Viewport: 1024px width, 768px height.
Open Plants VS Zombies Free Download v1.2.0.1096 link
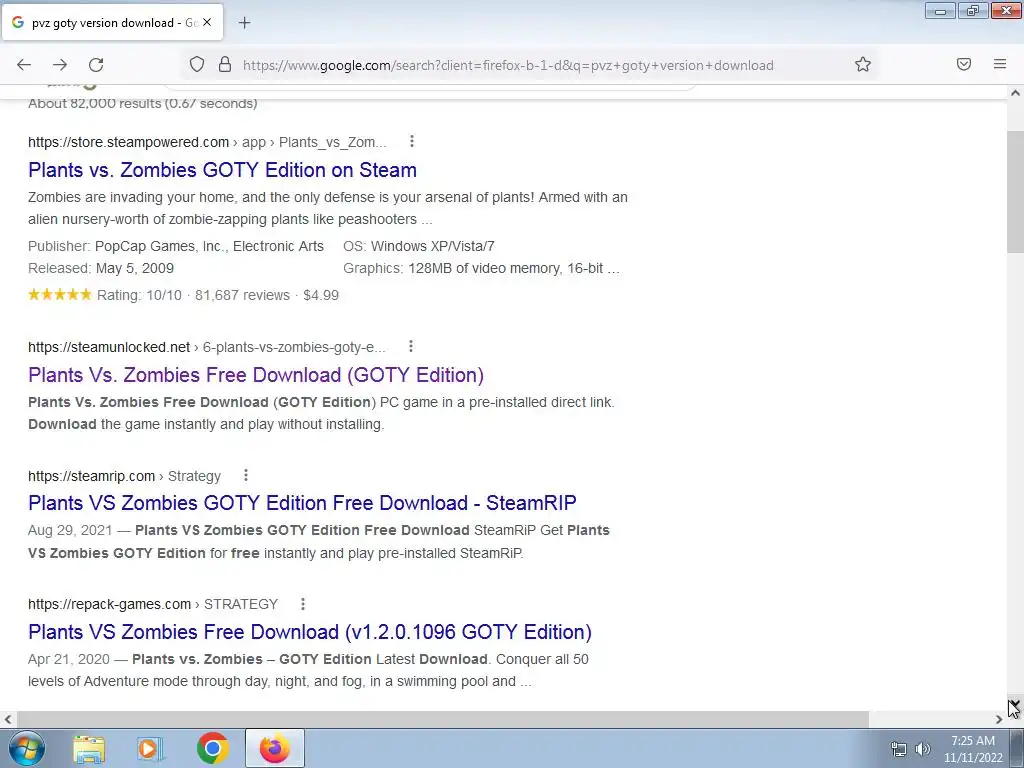(310, 632)
